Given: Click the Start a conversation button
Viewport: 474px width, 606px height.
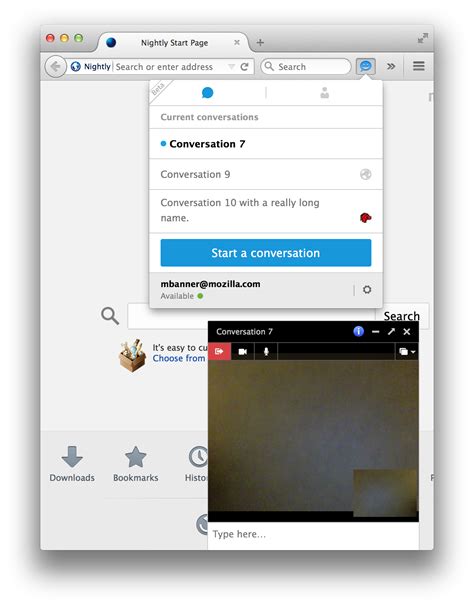Looking at the screenshot, I should click(266, 253).
